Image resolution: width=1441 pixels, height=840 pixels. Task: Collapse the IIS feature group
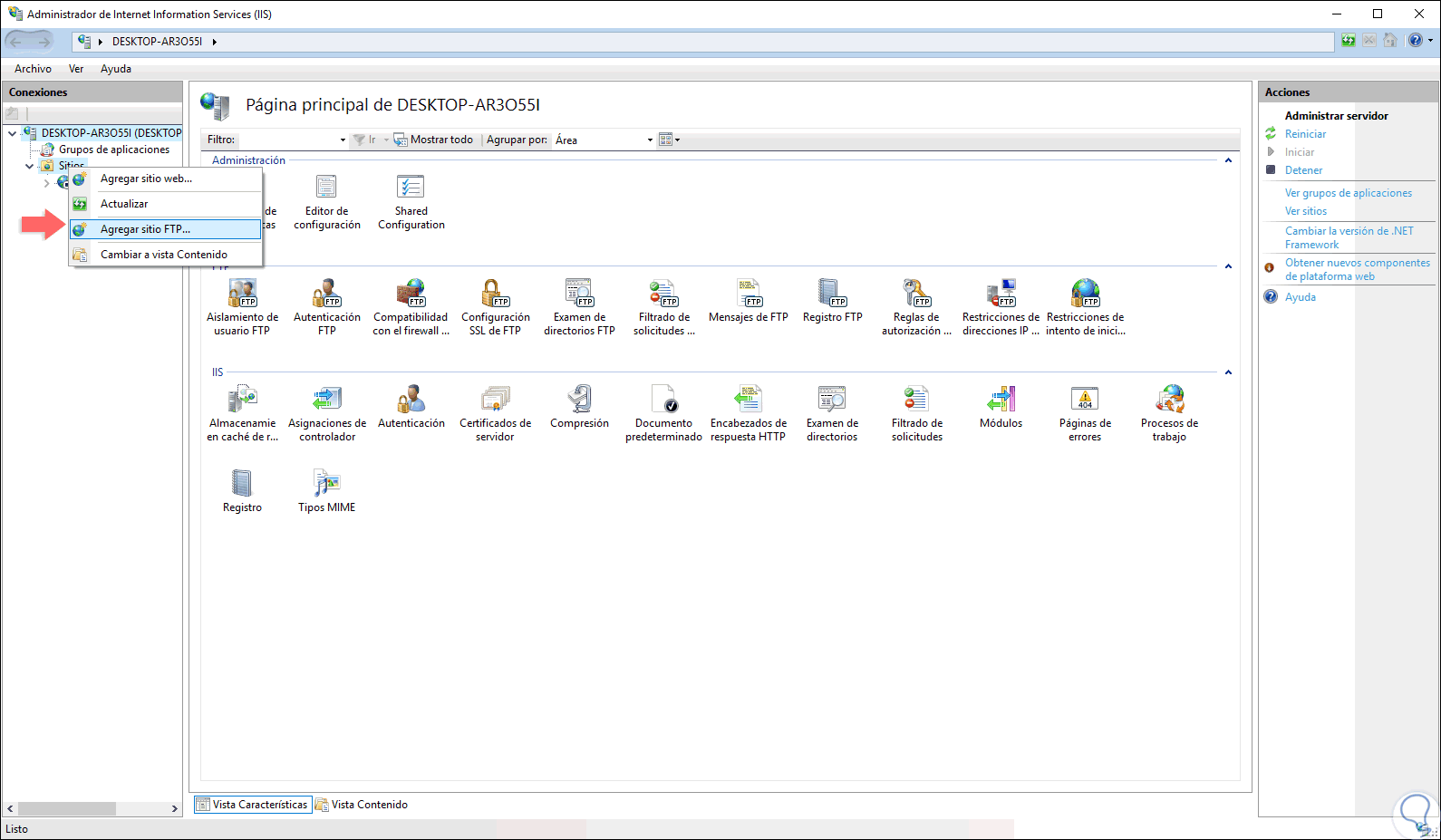pos(1228,372)
